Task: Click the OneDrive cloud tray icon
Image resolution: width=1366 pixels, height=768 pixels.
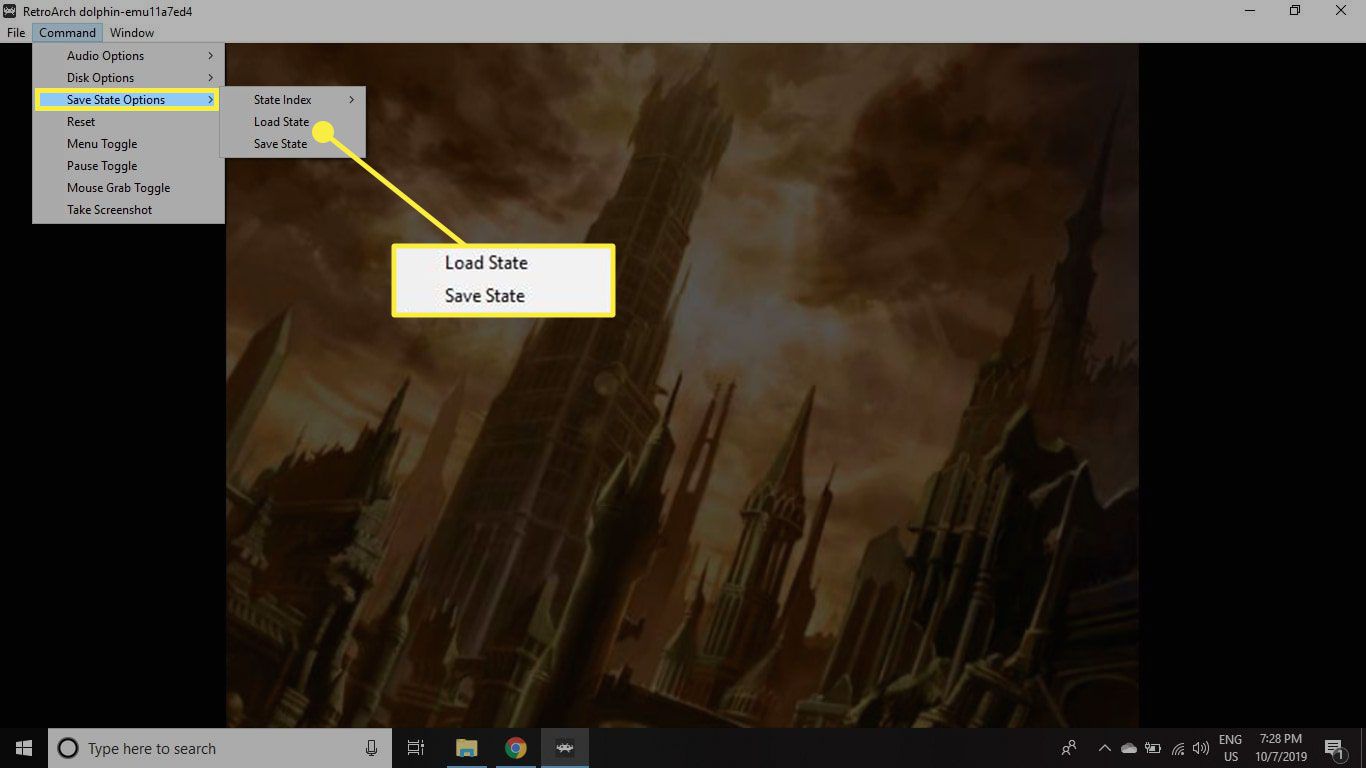Action: coord(1129,748)
